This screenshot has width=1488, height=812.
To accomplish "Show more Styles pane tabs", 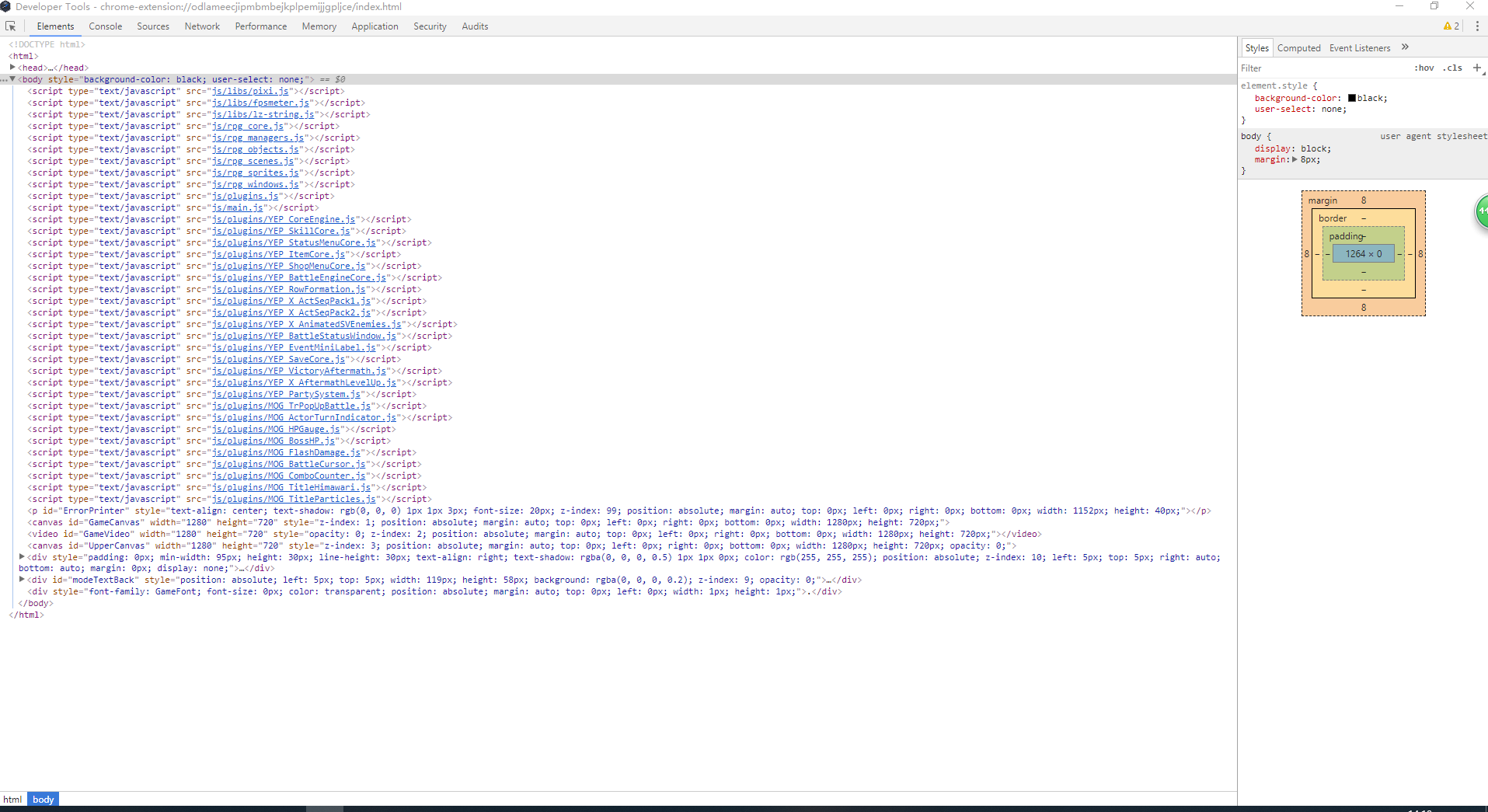I will 1405,47.
